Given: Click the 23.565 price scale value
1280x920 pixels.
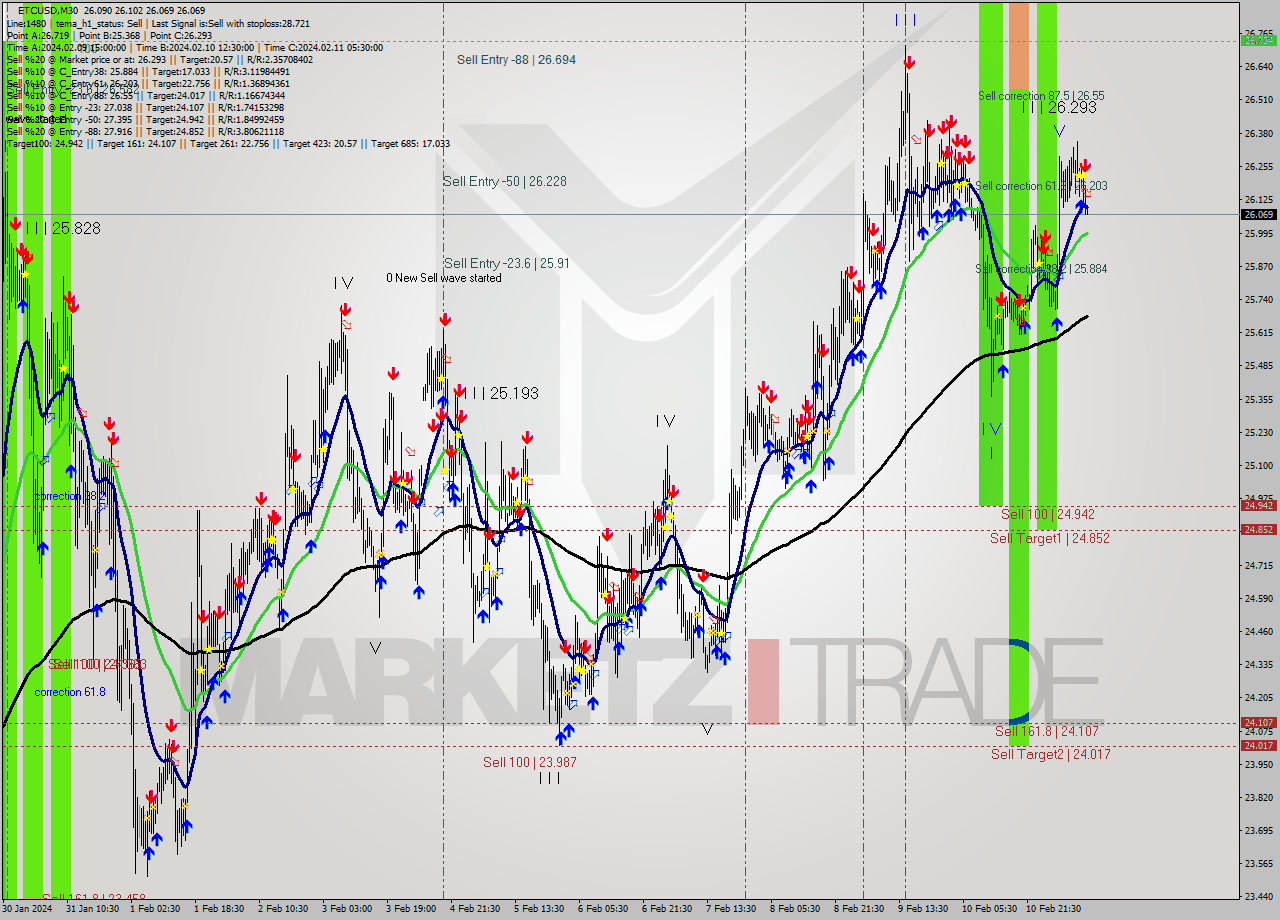Looking at the screenshot, I should coord(1258,863).
